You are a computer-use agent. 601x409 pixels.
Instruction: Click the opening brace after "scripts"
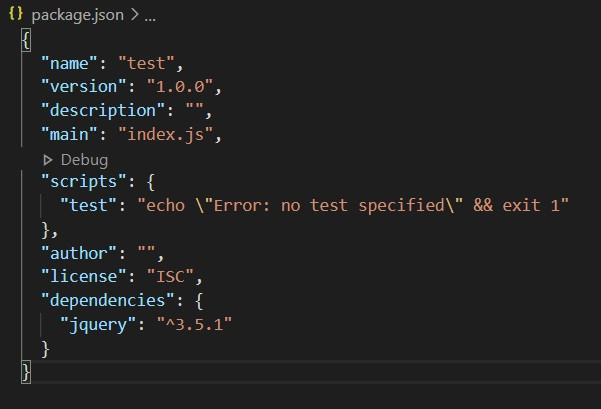click(151, 182)
